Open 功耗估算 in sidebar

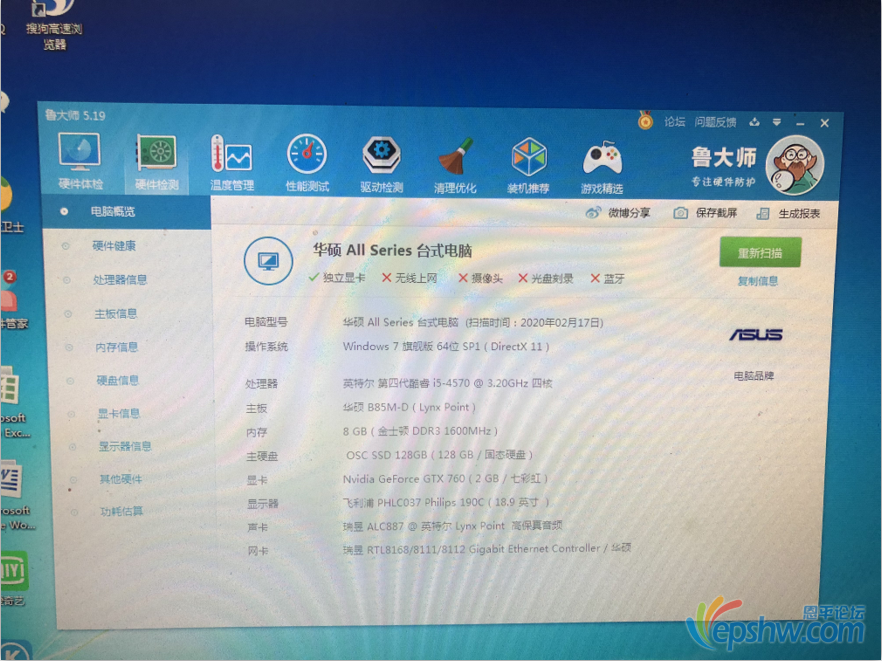point(122,511)
